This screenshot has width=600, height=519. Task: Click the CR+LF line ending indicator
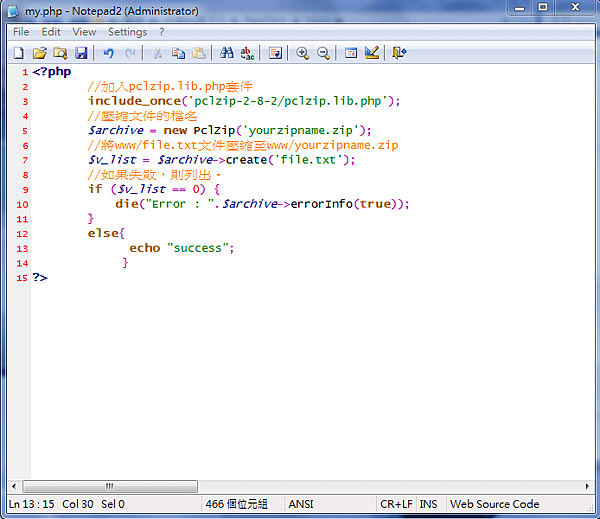pos(396,504)
